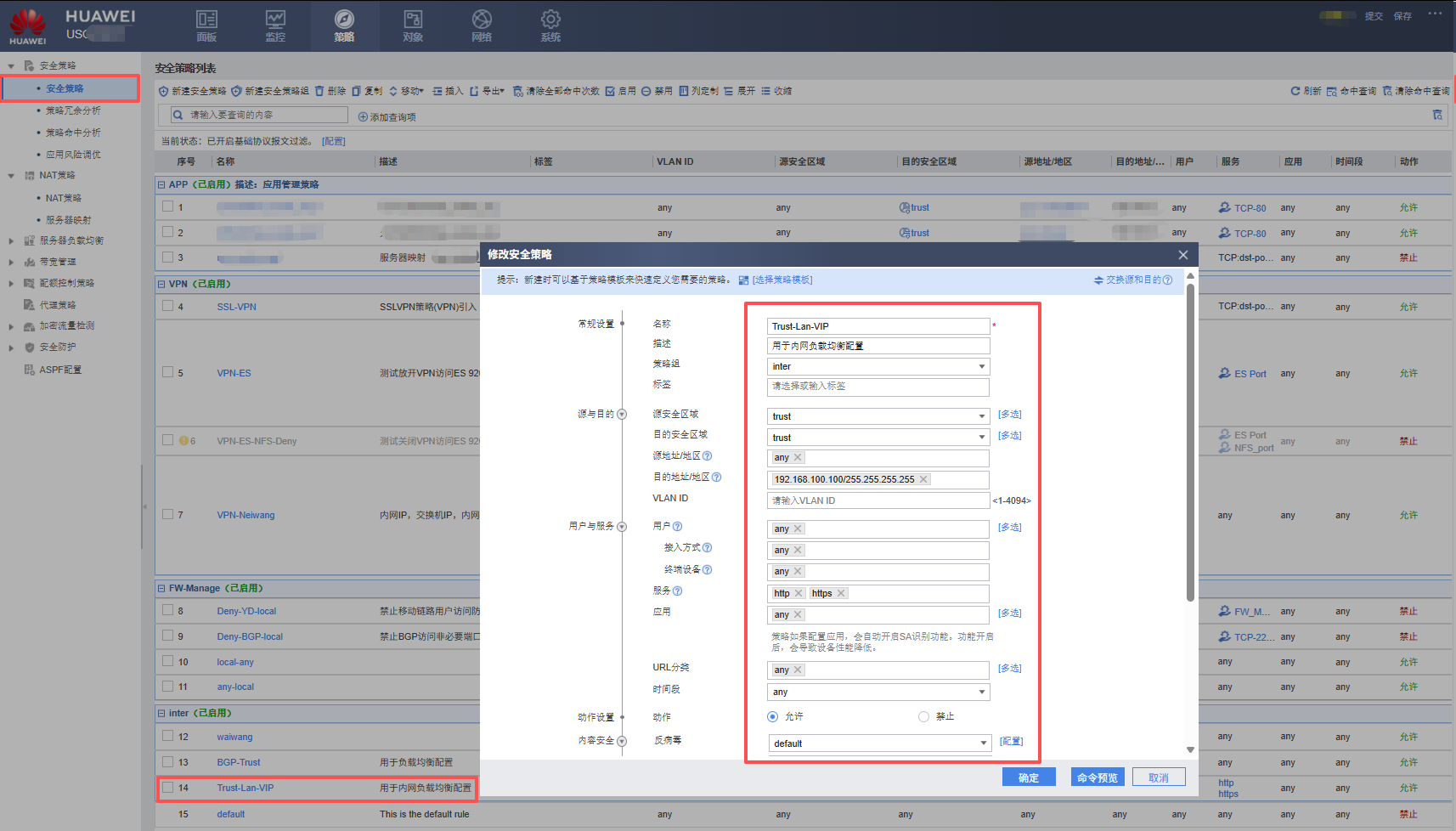1456x831 pixels.
Task: Click the 确定 confirm button
Action: 1029,777
